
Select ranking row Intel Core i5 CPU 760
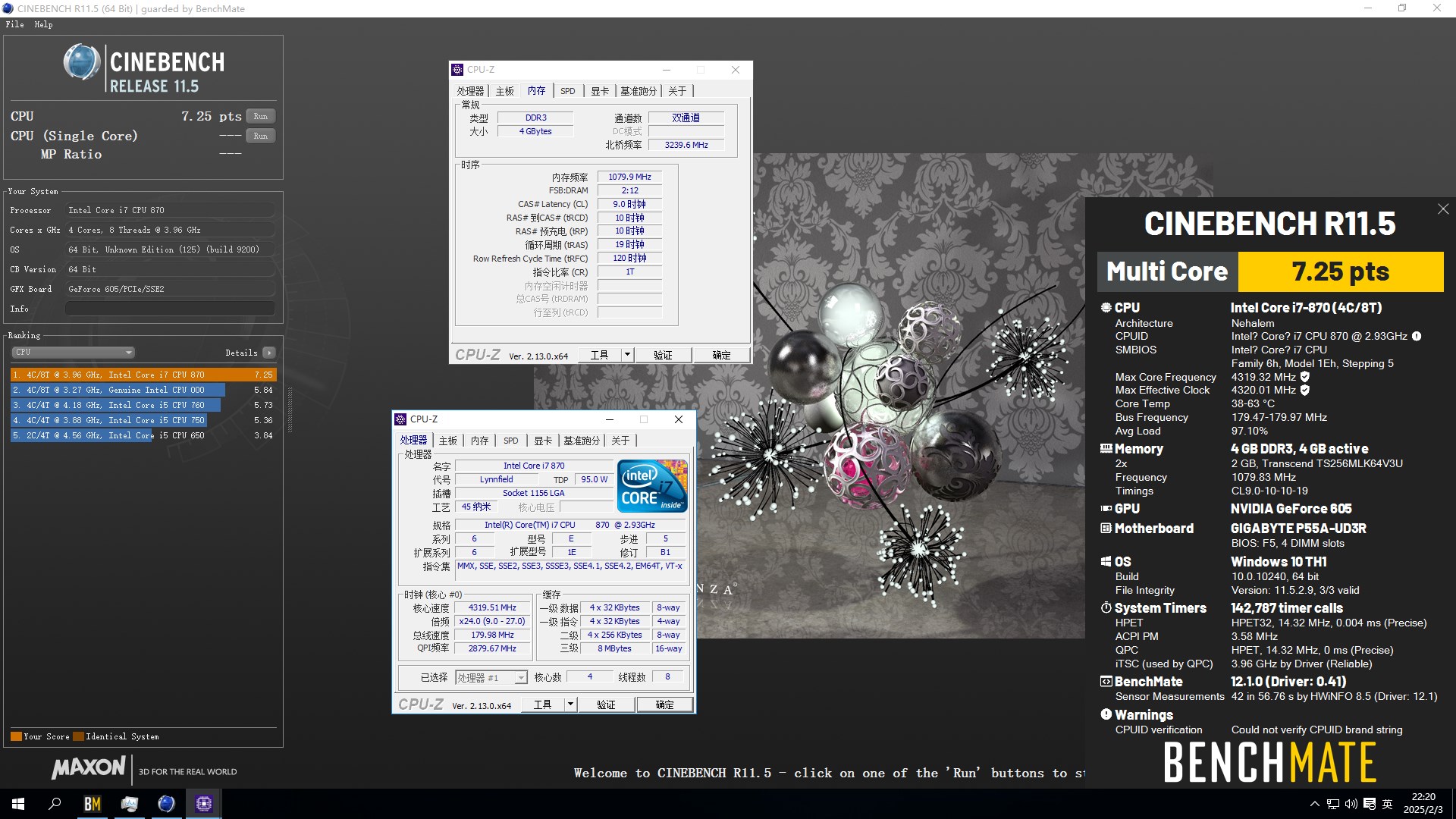pyautogui.click(x=143, y=405)
